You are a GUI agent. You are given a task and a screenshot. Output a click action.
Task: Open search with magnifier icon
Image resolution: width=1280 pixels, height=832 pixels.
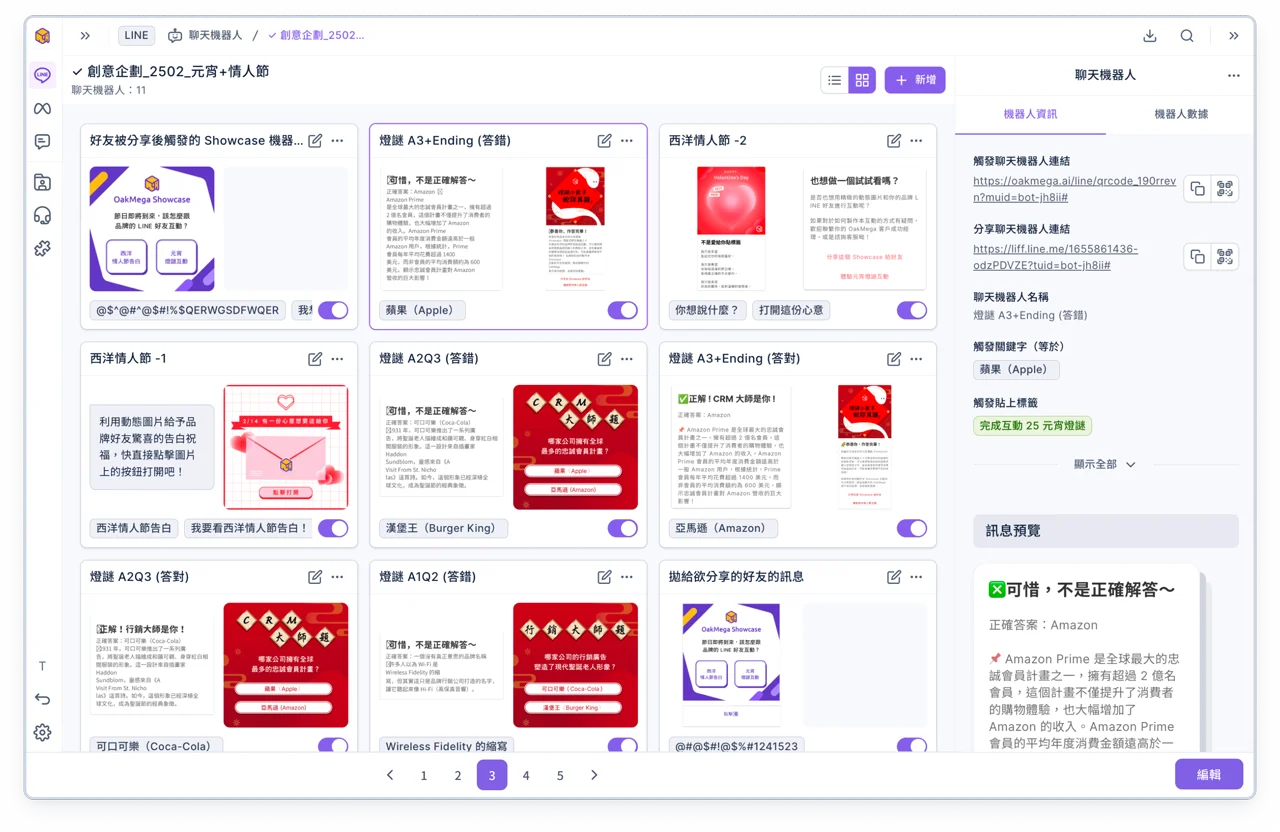click(x=1187, y=36)
